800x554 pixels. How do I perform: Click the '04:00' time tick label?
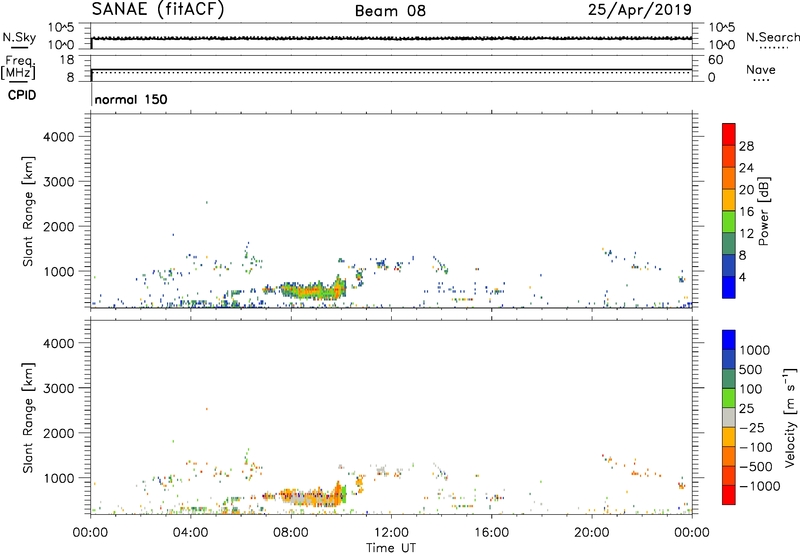pos(190,533)
